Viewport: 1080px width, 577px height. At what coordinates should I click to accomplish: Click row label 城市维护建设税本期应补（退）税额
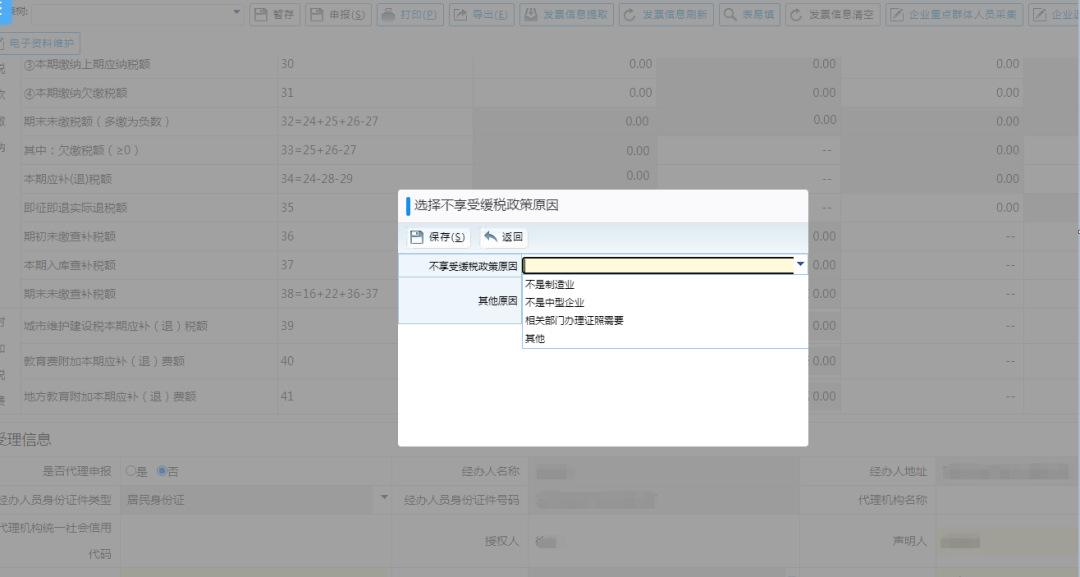click(116, 326)
